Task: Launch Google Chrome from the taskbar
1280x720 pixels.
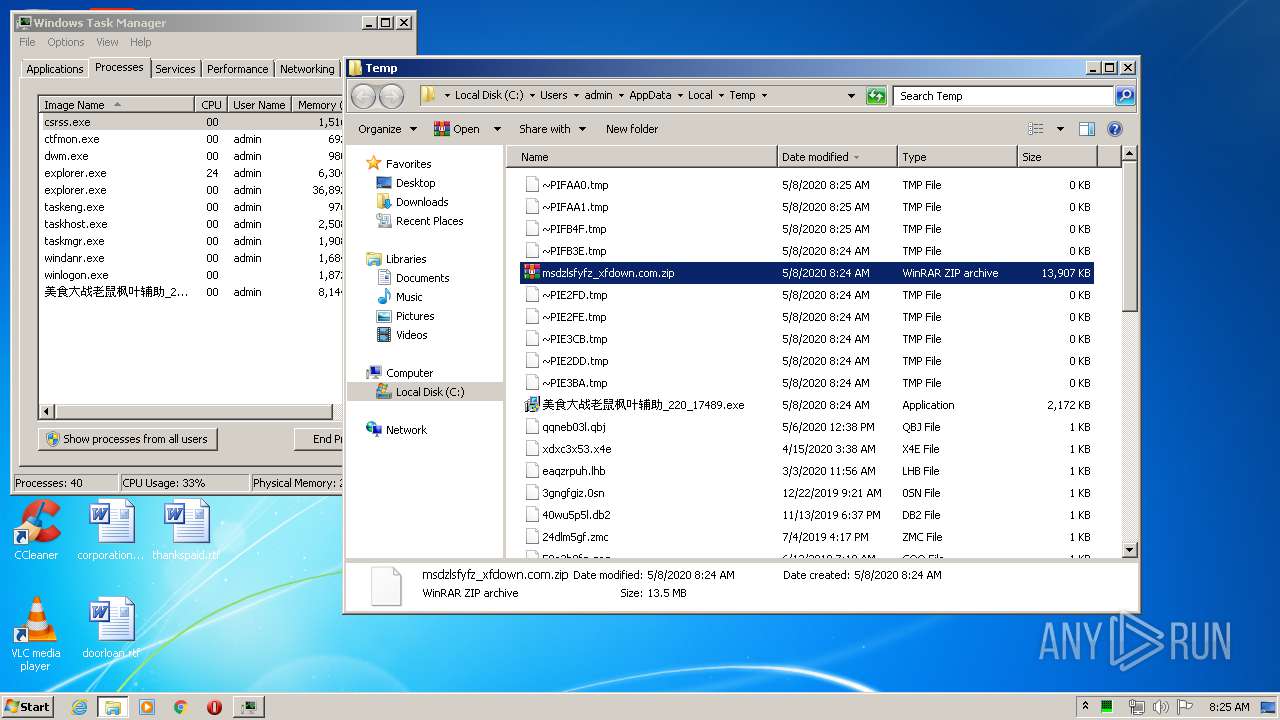Action: point(181,707)
